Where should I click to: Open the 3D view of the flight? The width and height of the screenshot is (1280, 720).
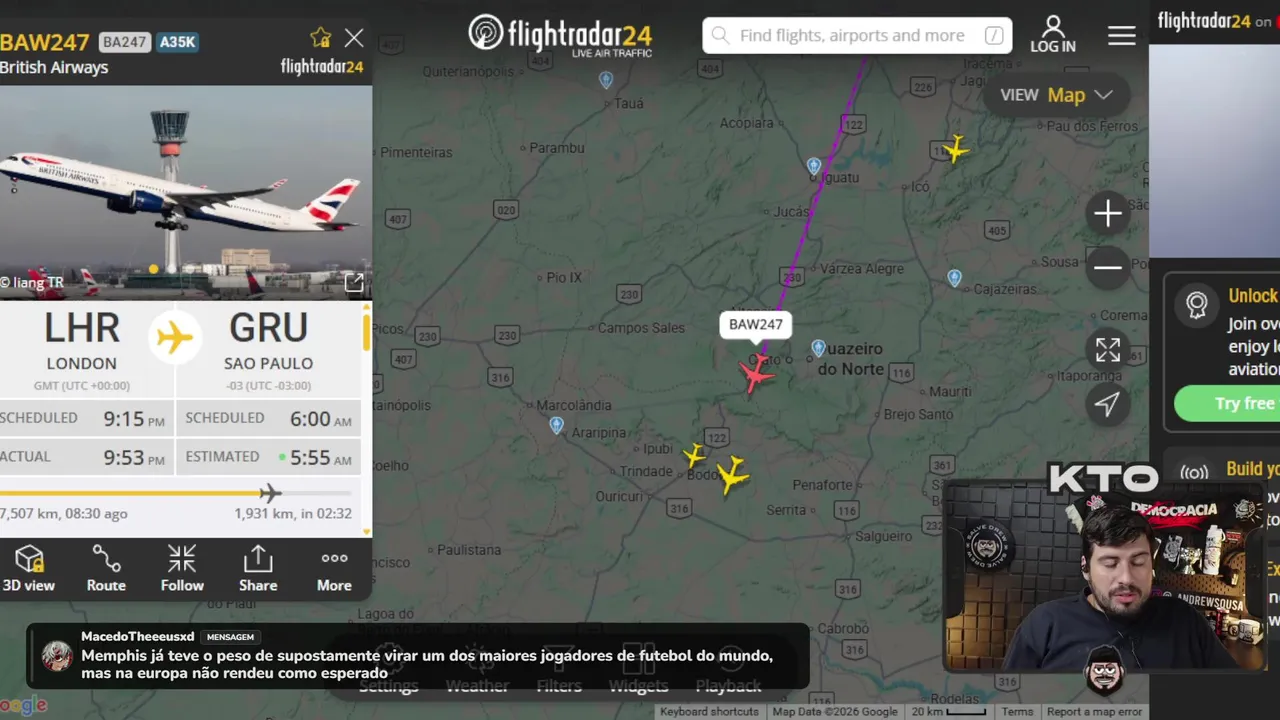29,568
